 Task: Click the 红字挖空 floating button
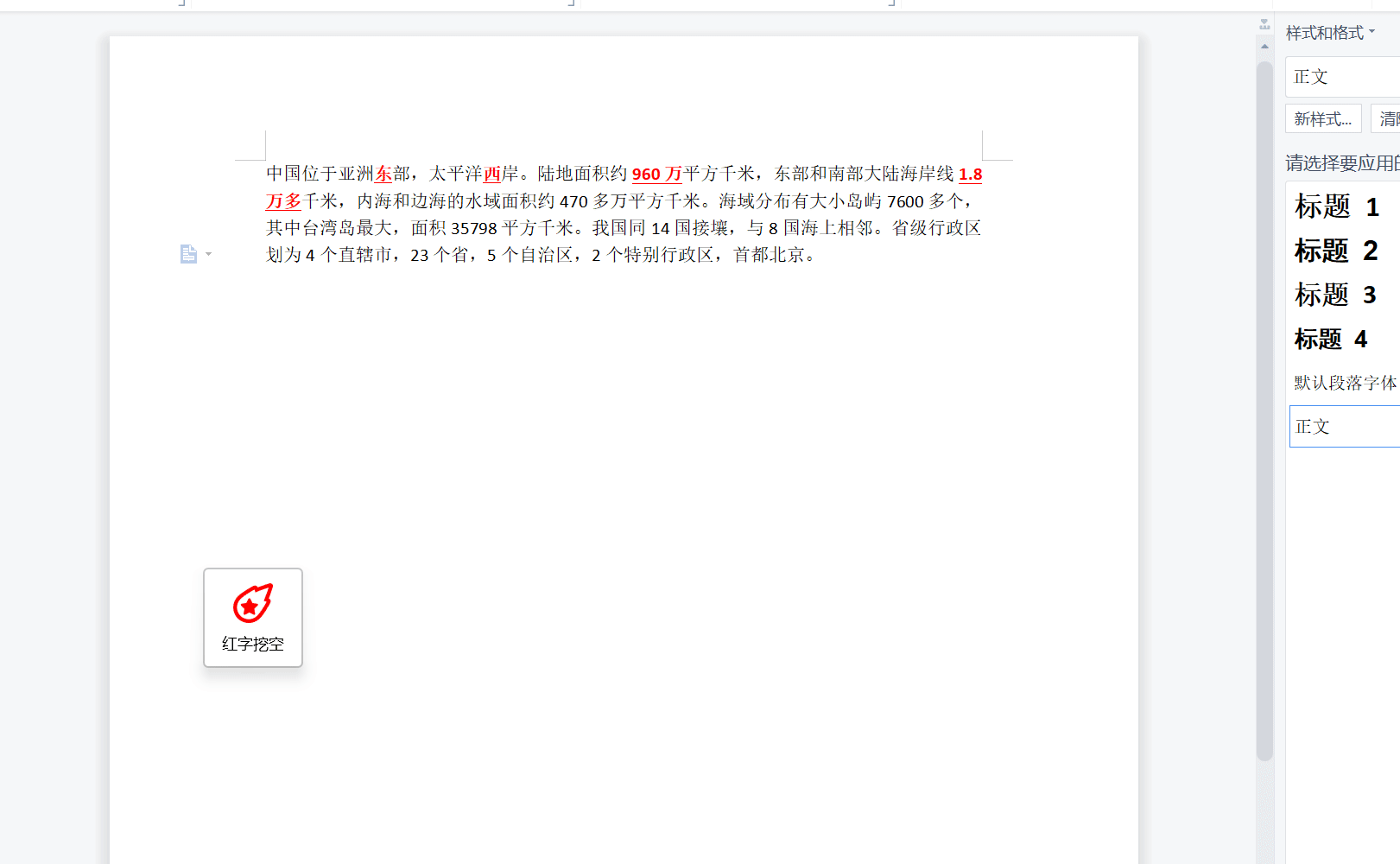click(x=253, y=617)
